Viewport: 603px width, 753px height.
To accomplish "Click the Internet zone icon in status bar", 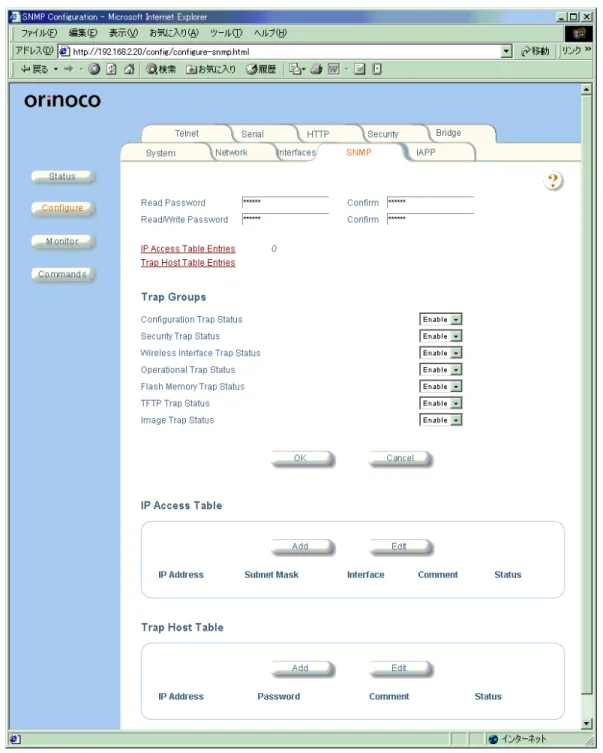I will 493,739.
